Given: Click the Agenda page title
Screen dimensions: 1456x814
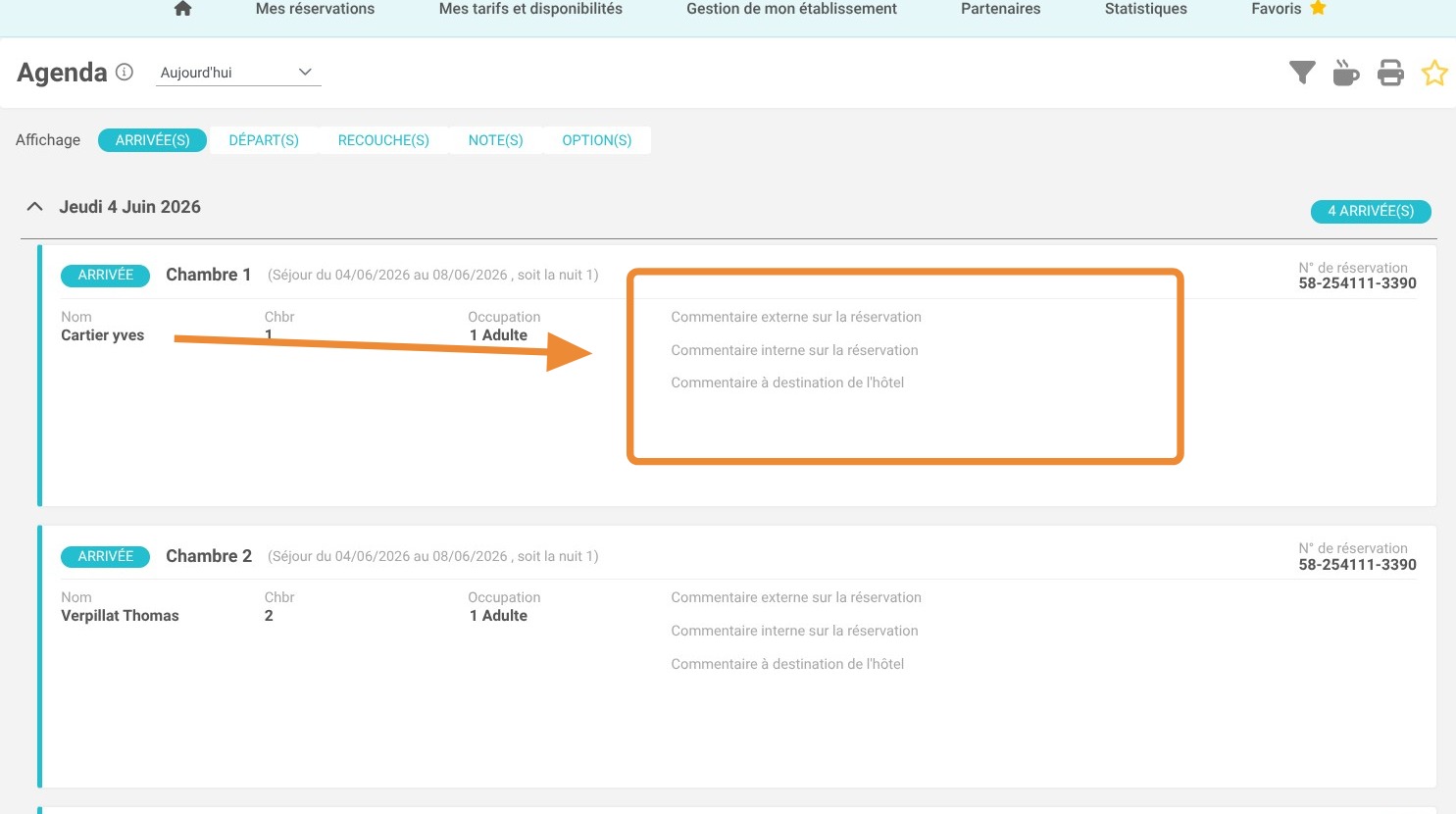Looking at the screenshot, I should click(62, 73).
